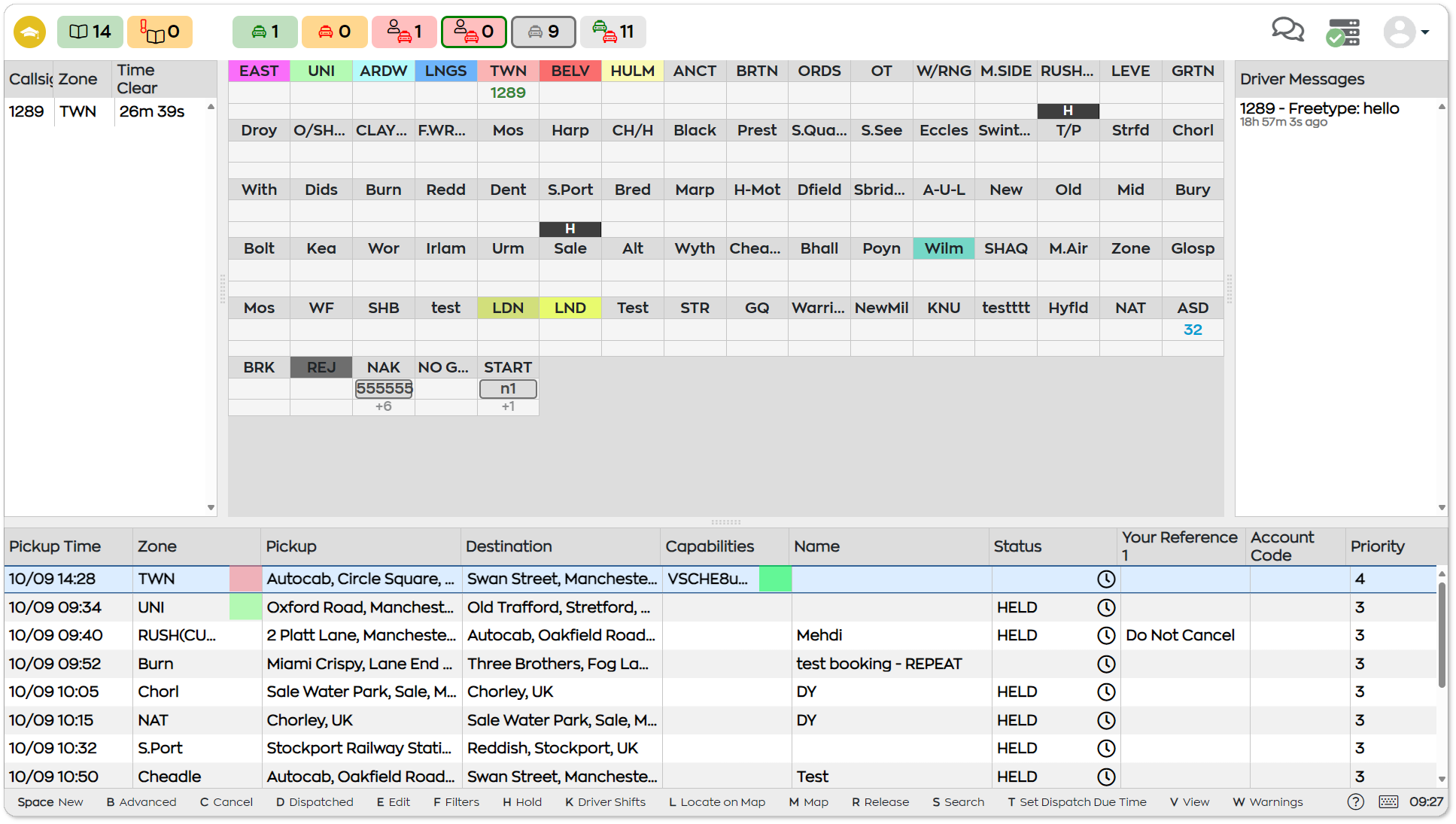Click clock icon on 10:05 Chorl booking
Image resolution: width=1456 pixels, height=824 pixels.
1105,692
